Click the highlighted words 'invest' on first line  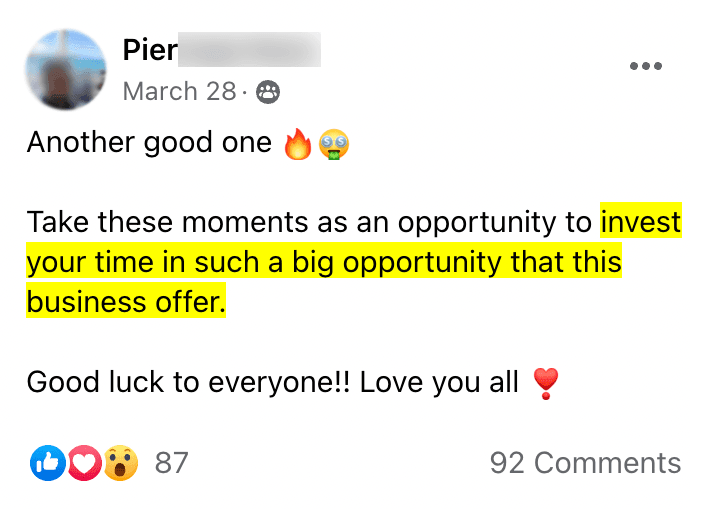[640, 222]
